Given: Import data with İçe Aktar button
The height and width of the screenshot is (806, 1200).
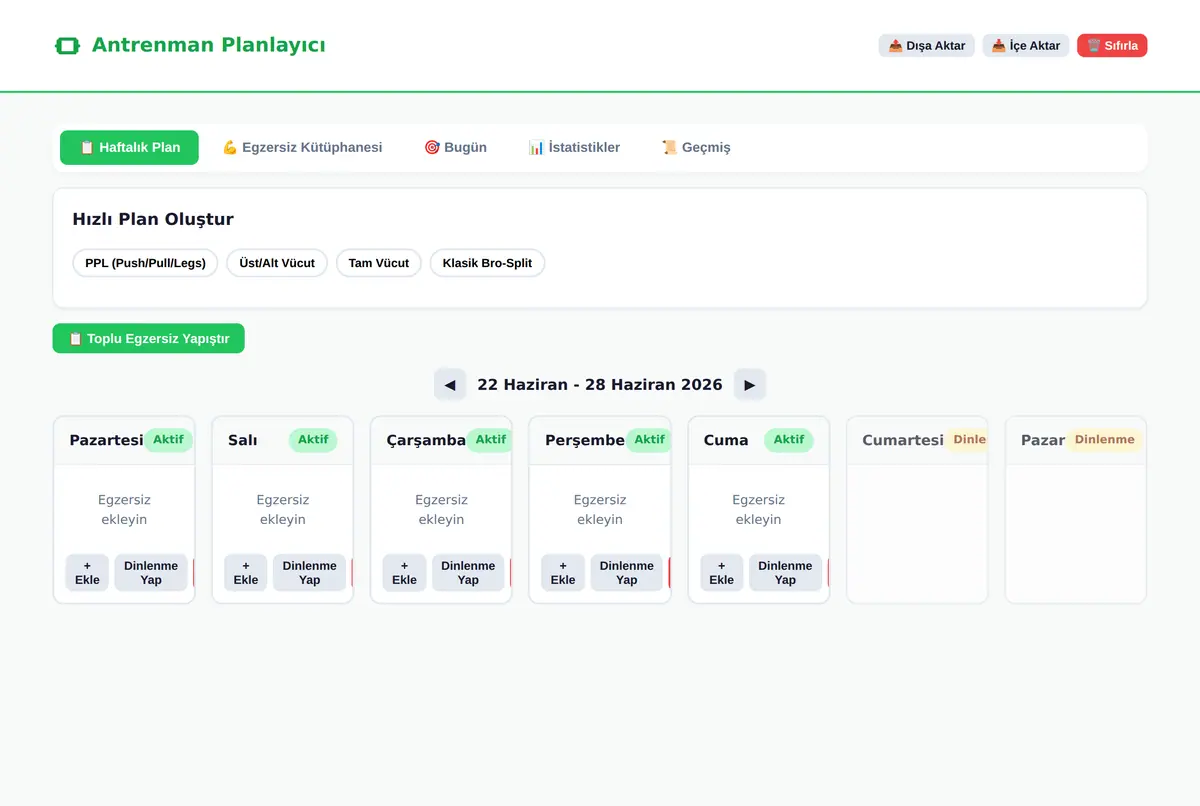Looking at the screenshot, I should 1026,46.
